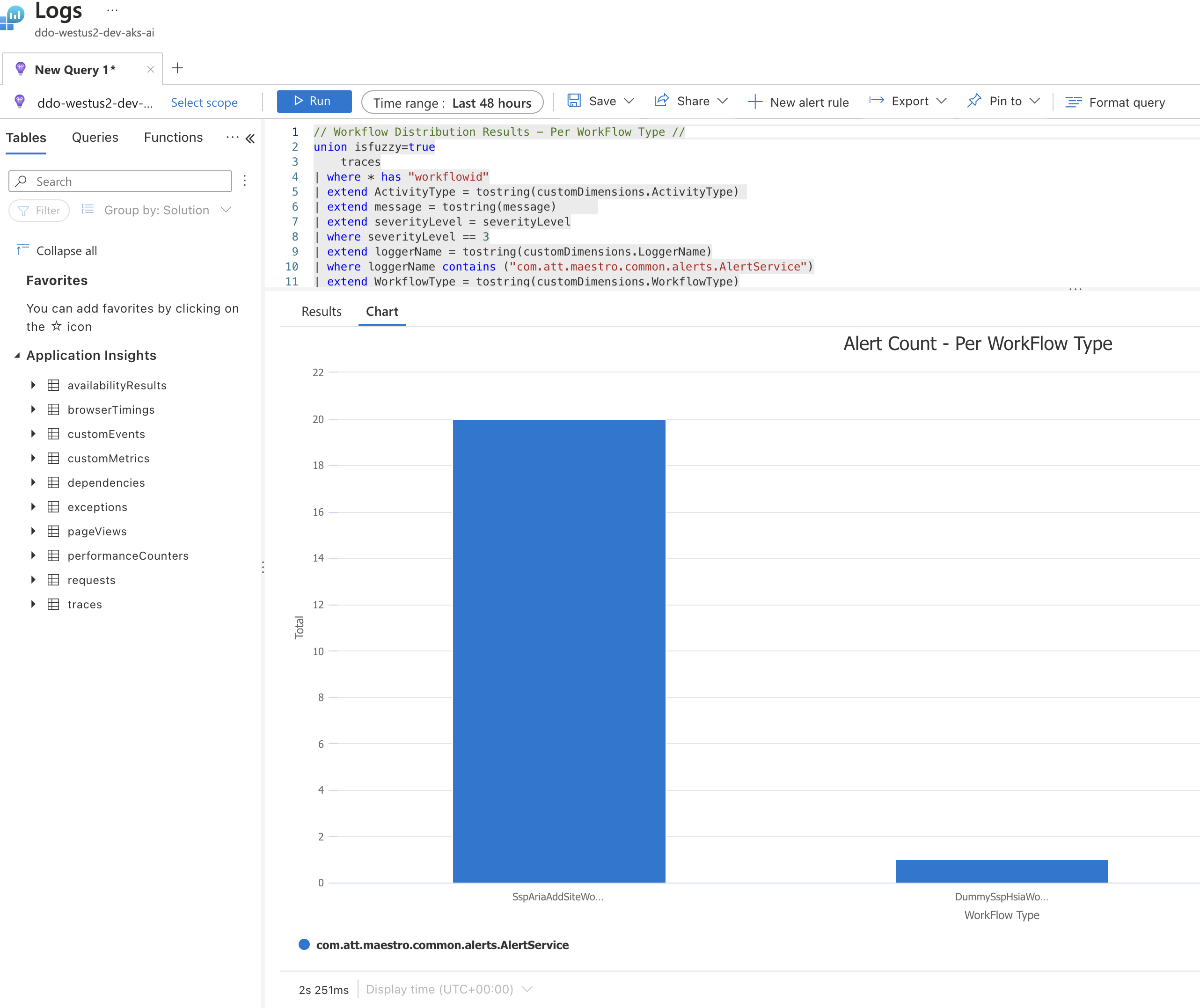Click the editor resize ellipsis handle
1200x1008 pixels.
pos(1076,290)
